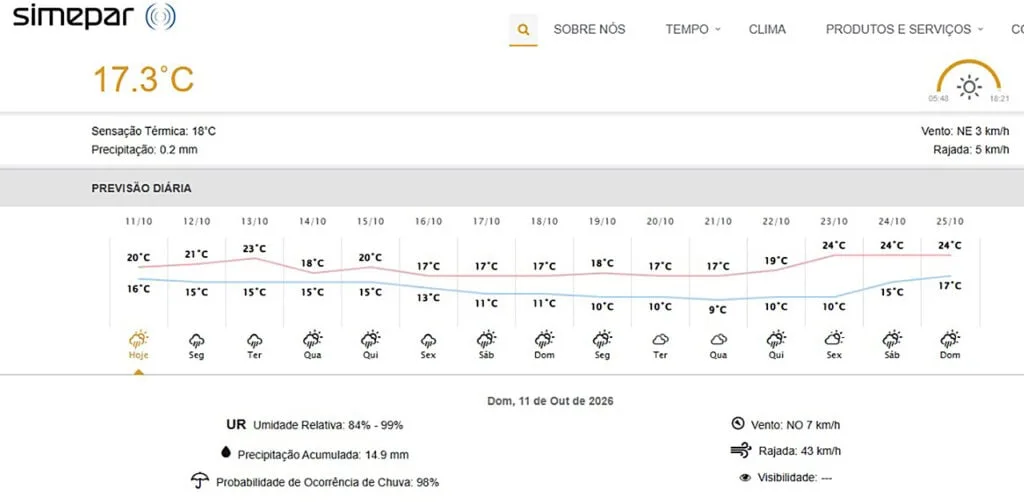Select Dom weather icon for 18/10
The height and width of the screenshot is (502, 1024).
click(544, 339)
